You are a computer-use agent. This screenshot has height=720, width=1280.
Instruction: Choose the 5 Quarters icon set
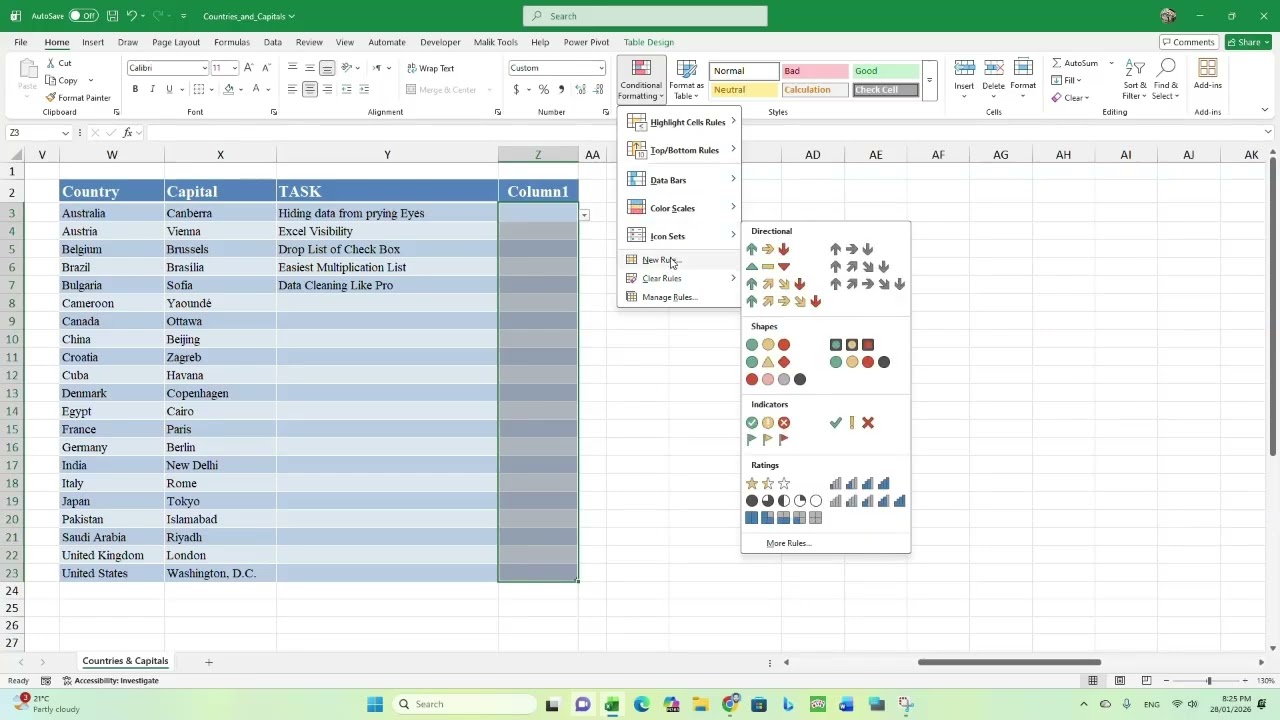pos(783,501)
